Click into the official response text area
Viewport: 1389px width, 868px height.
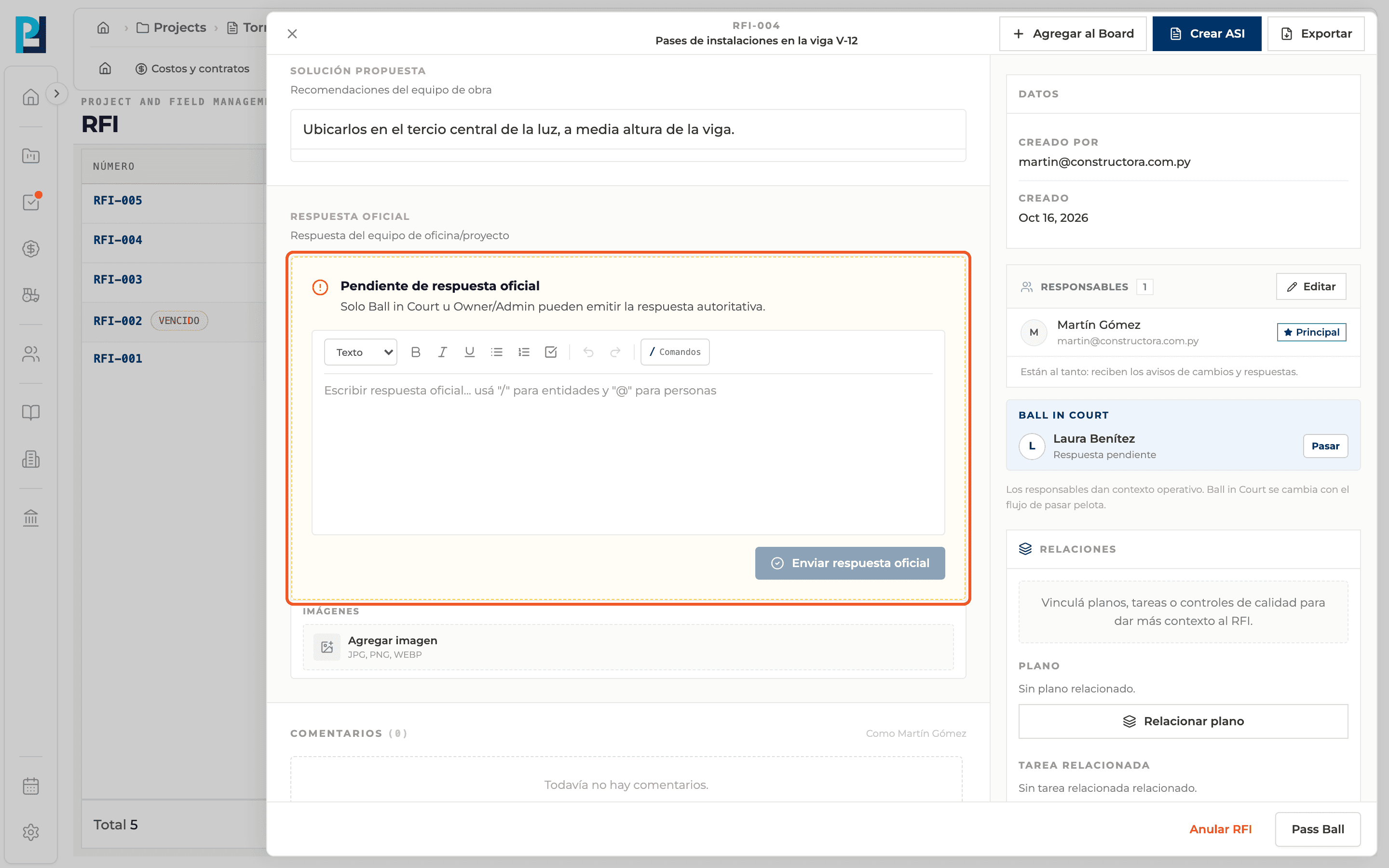pos(628,453)
